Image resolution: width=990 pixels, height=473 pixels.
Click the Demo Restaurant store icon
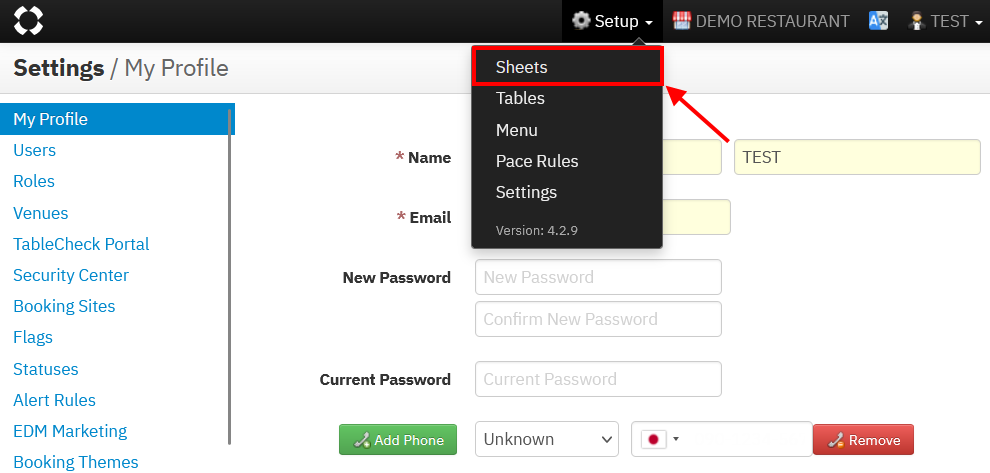[x=682, y=21]
